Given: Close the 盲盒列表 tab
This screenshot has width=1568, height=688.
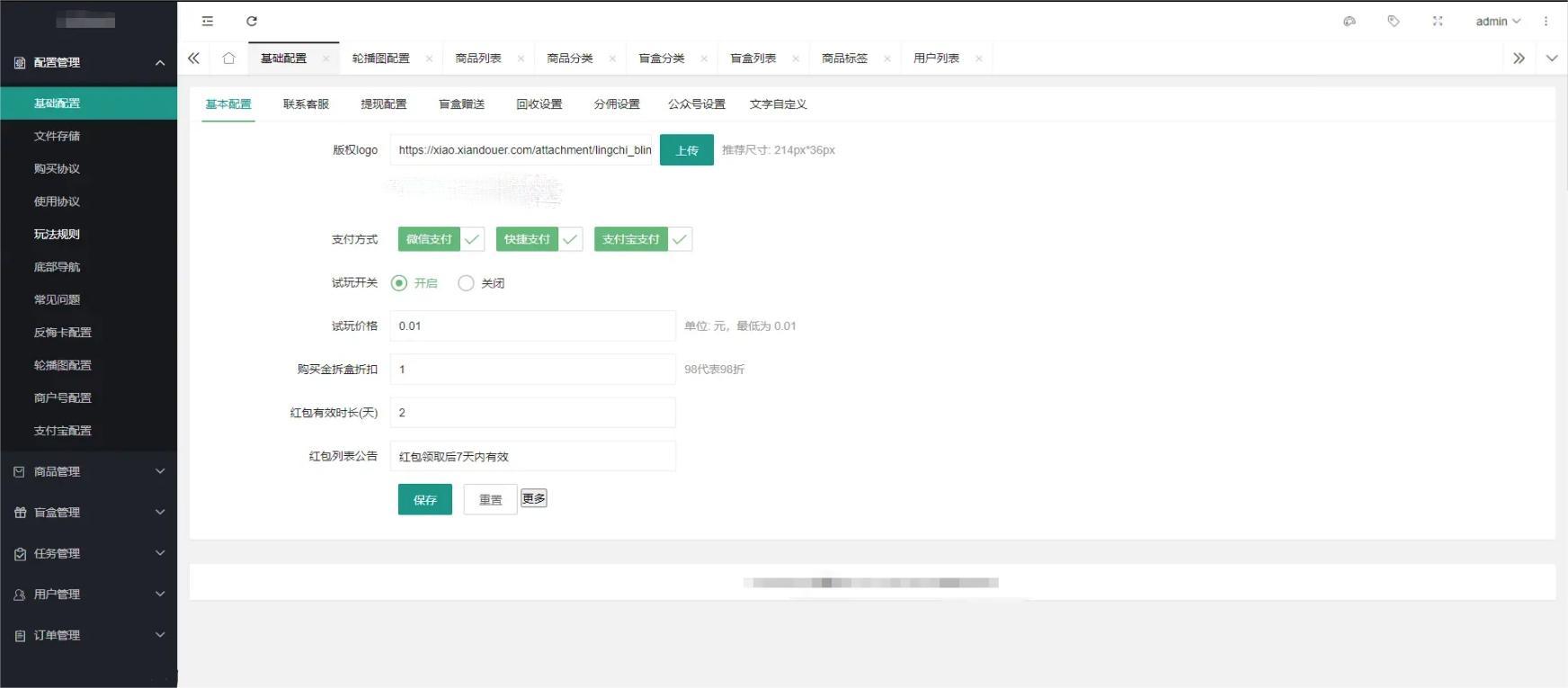Looking at the screenshot, I should (796, 58).
